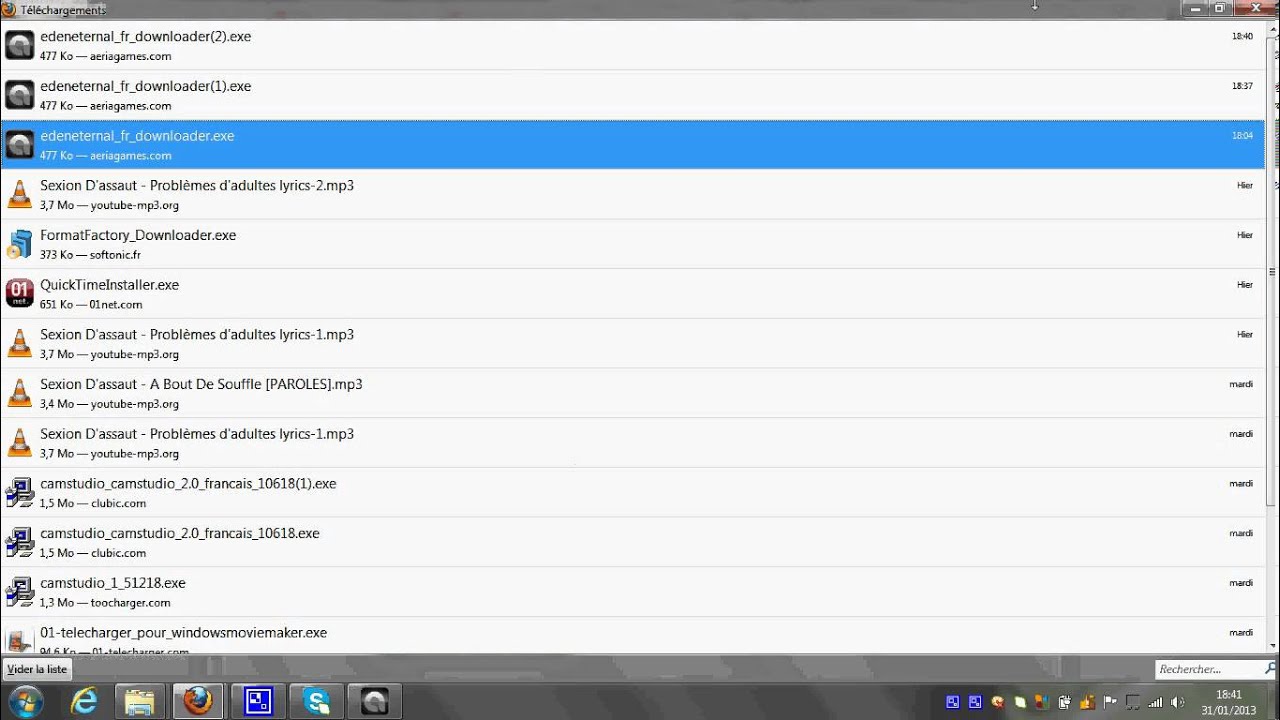Select A Bout De Souffle [PAROLES].mp3 name
This screenshot has height=720, width=1280.
tap(201, 384)
